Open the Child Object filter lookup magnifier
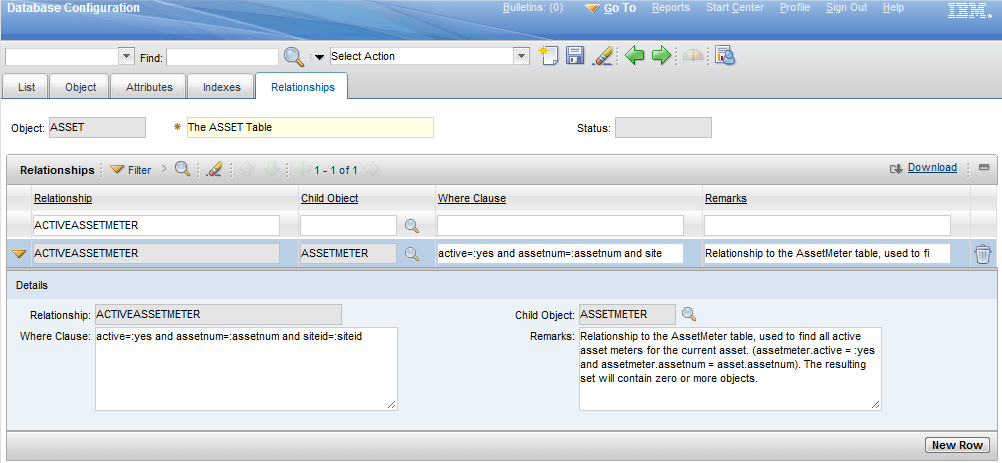 [x=412, y=225]
